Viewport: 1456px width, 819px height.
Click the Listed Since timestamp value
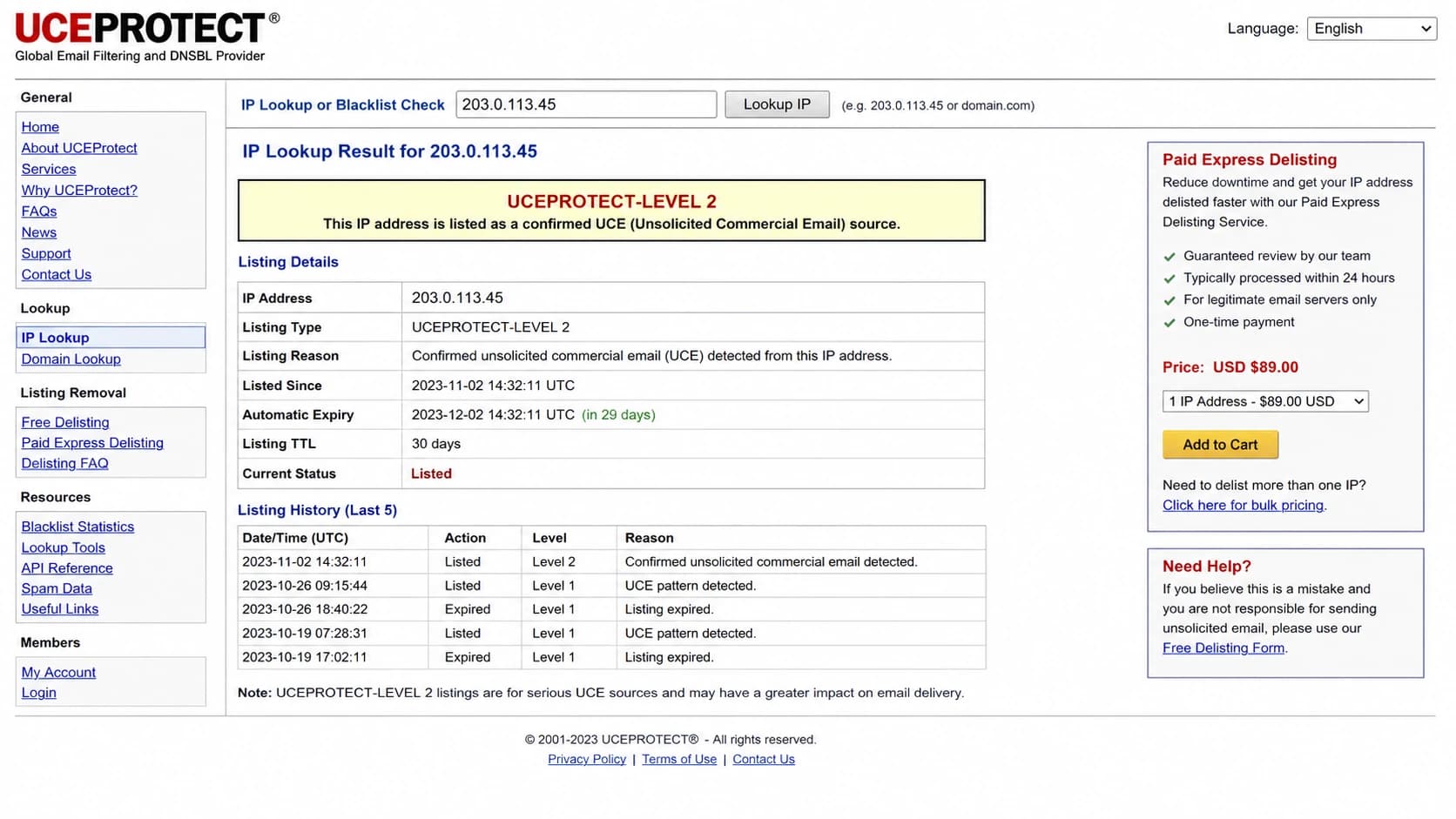[x=493, y=386]
